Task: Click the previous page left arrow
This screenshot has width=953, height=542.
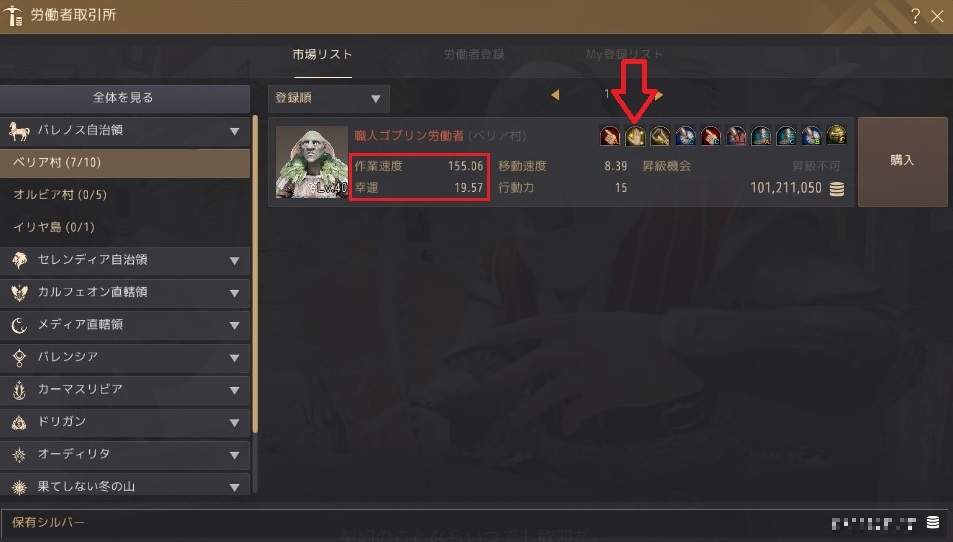Action: [554, 95]
